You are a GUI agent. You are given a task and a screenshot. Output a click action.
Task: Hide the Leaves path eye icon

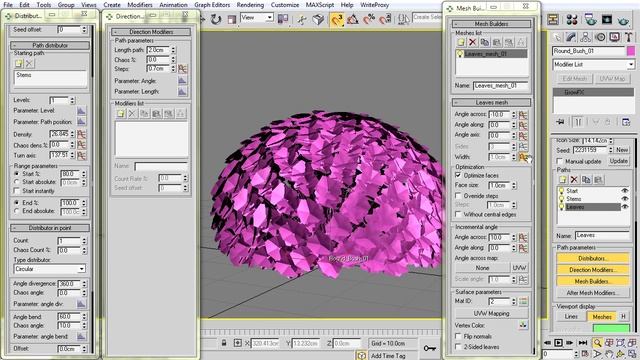pos(625,207)
